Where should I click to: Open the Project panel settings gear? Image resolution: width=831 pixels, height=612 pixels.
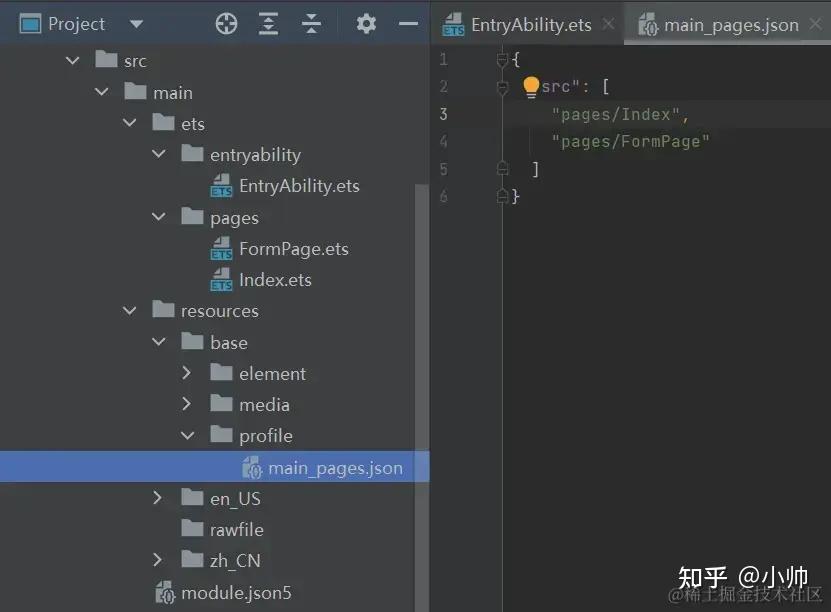(366, 23)
